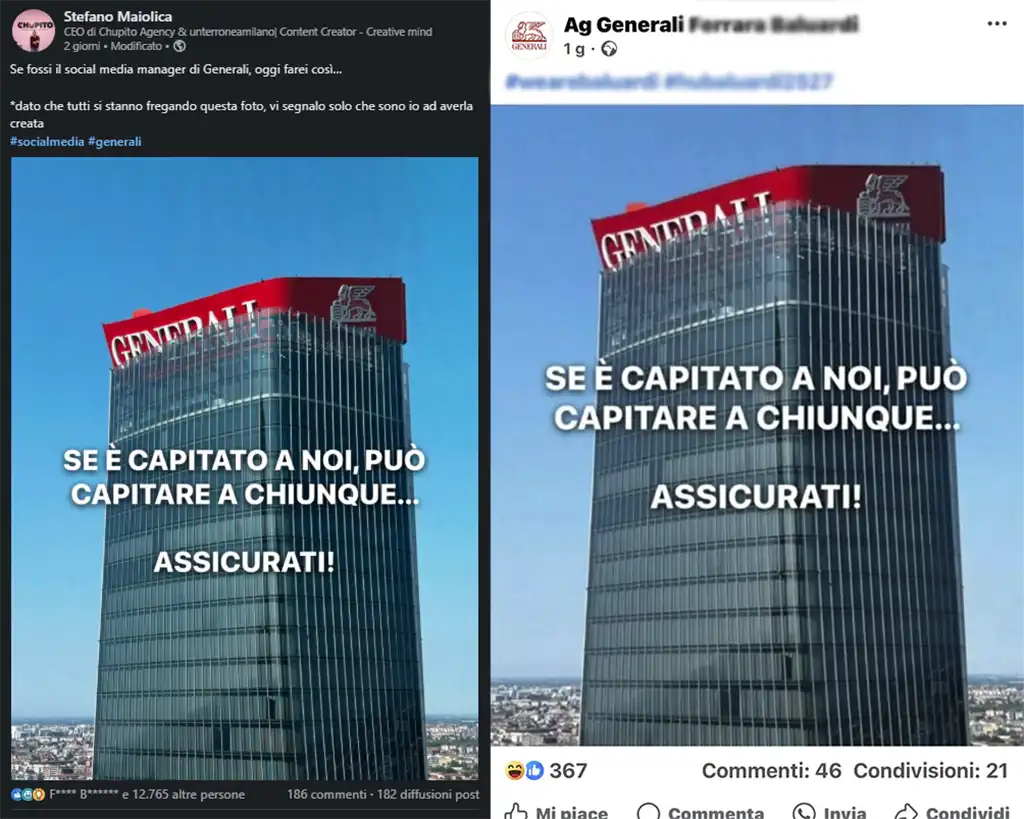1024x819 pixels.
Task: Follow the #socialmedia hashtag
Action: pos(47,142)
